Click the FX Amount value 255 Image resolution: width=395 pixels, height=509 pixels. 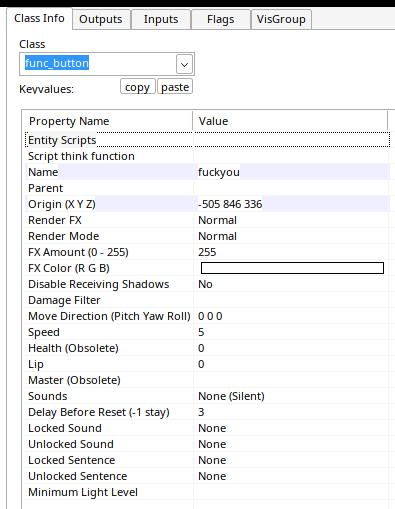pos(207,252)
